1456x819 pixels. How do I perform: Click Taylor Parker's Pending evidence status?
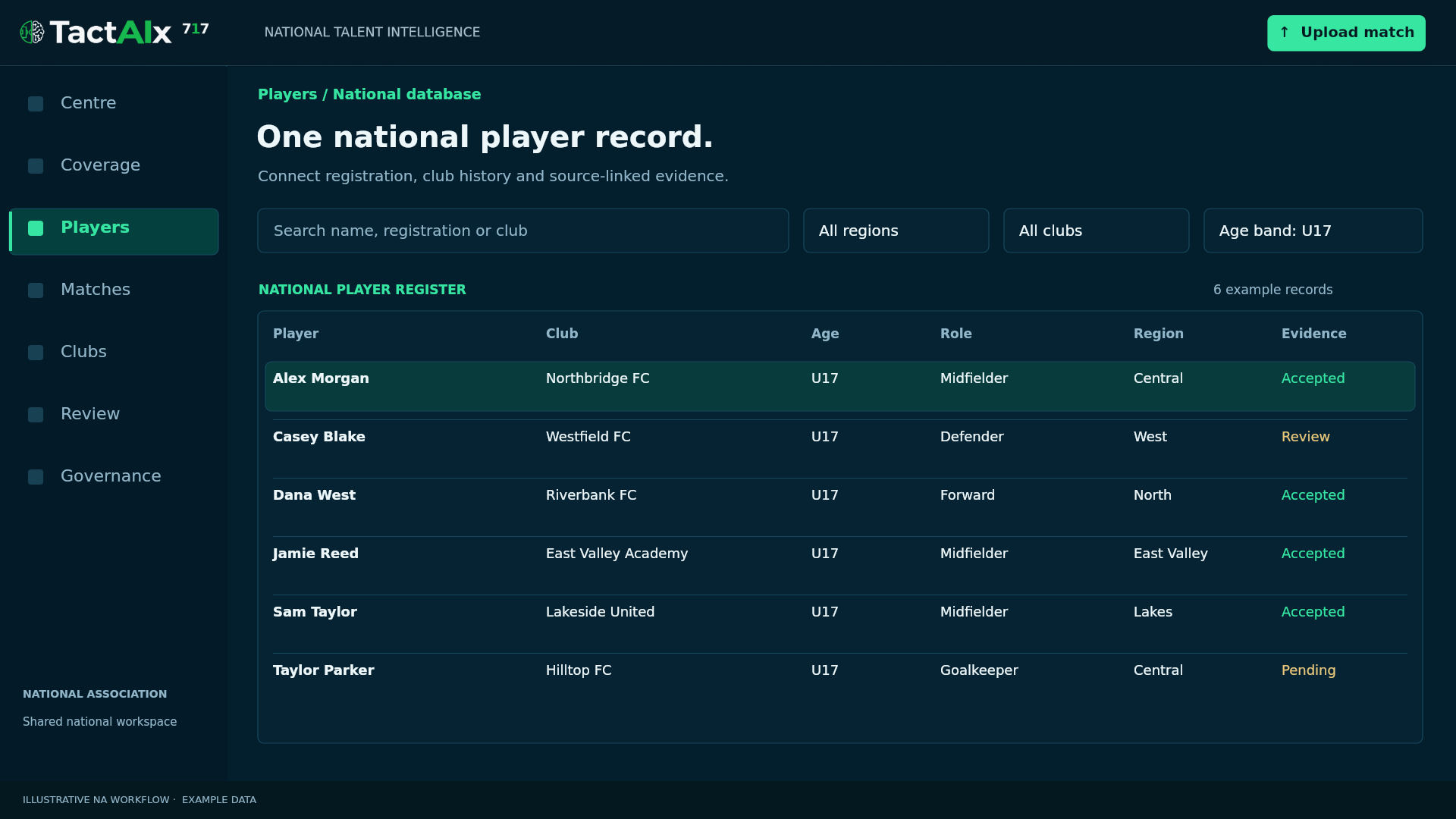coord(1308,670)
